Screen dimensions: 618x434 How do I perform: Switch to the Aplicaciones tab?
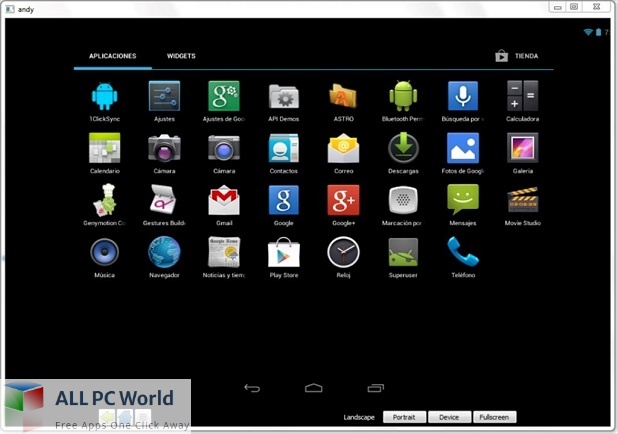click(x=113, y=56)
